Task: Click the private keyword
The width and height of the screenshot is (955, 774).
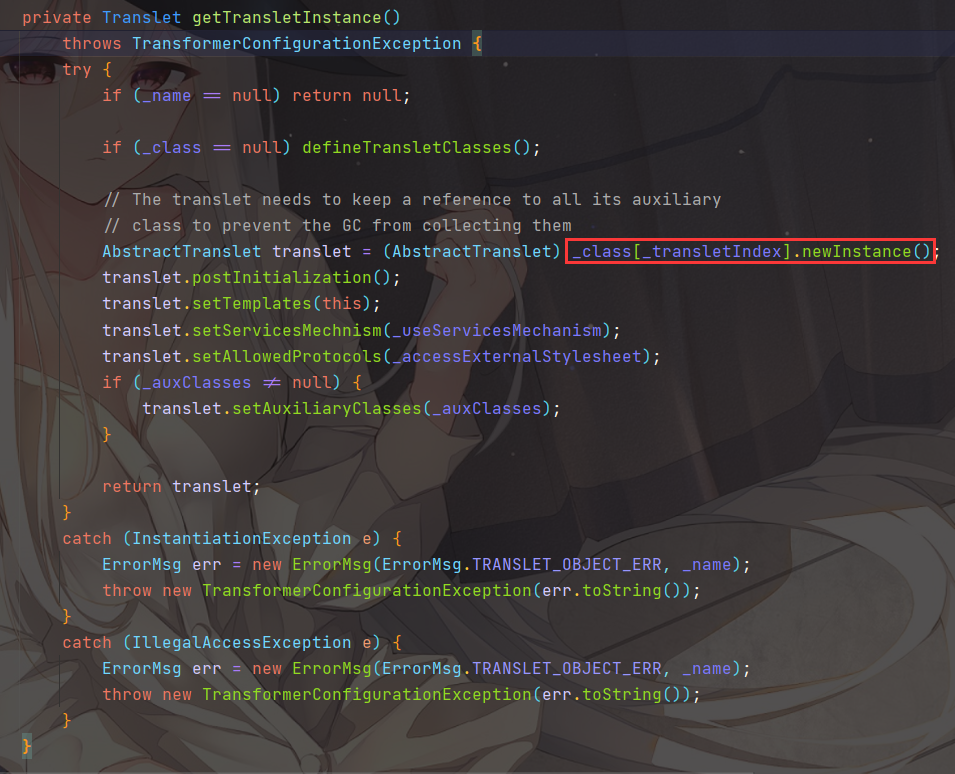Action: [57, 18]
